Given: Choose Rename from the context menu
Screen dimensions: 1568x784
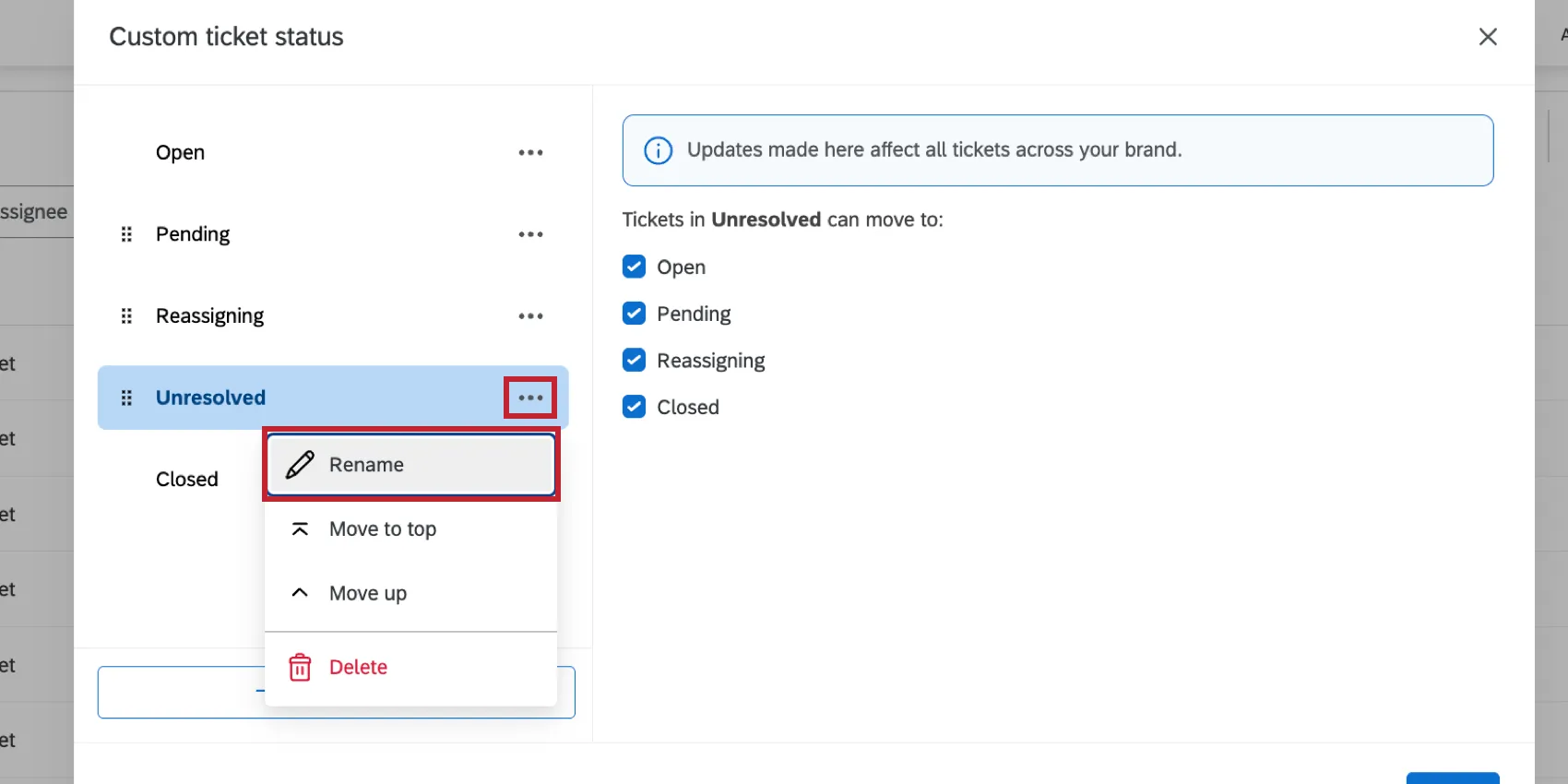Looking at the screenshot, I should pyautogui.click(x=411, y=465).
